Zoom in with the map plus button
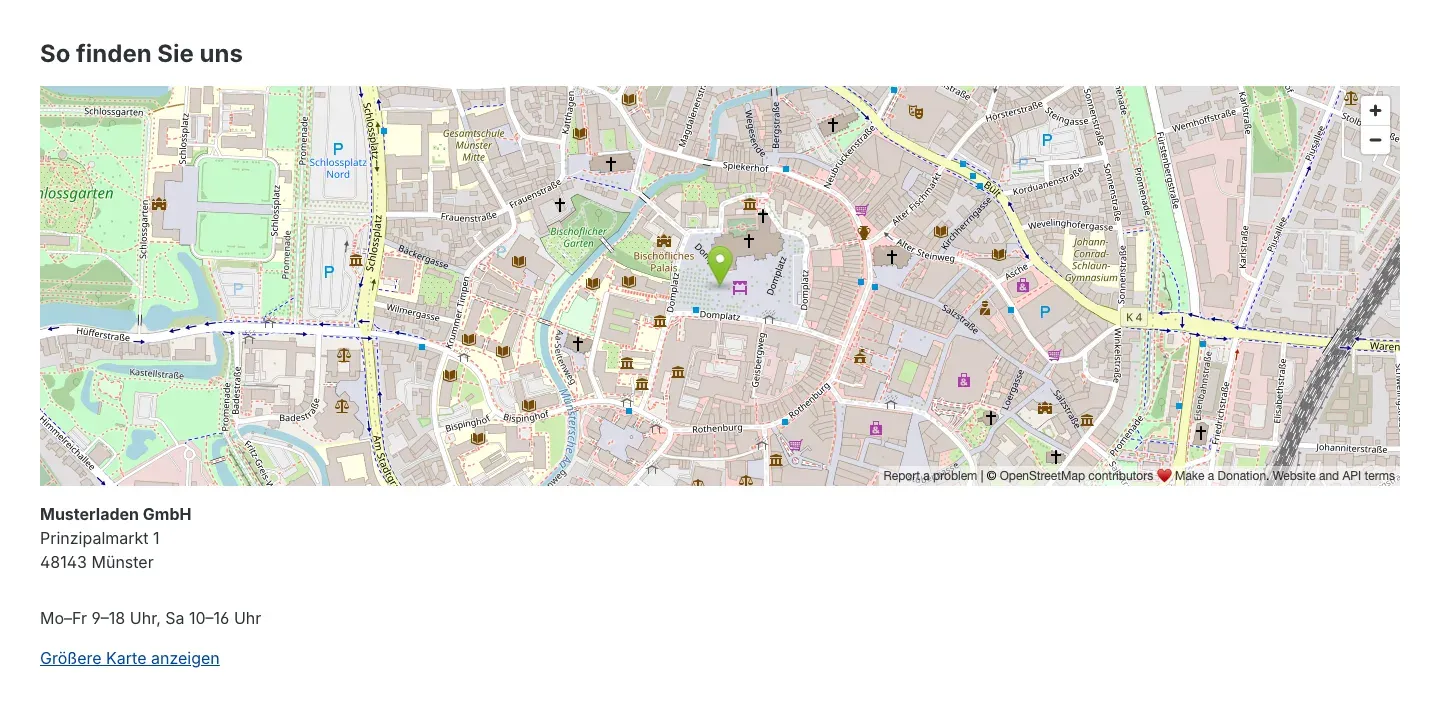The width and height of the screenshot is (1440, 706). (1376, 111)
